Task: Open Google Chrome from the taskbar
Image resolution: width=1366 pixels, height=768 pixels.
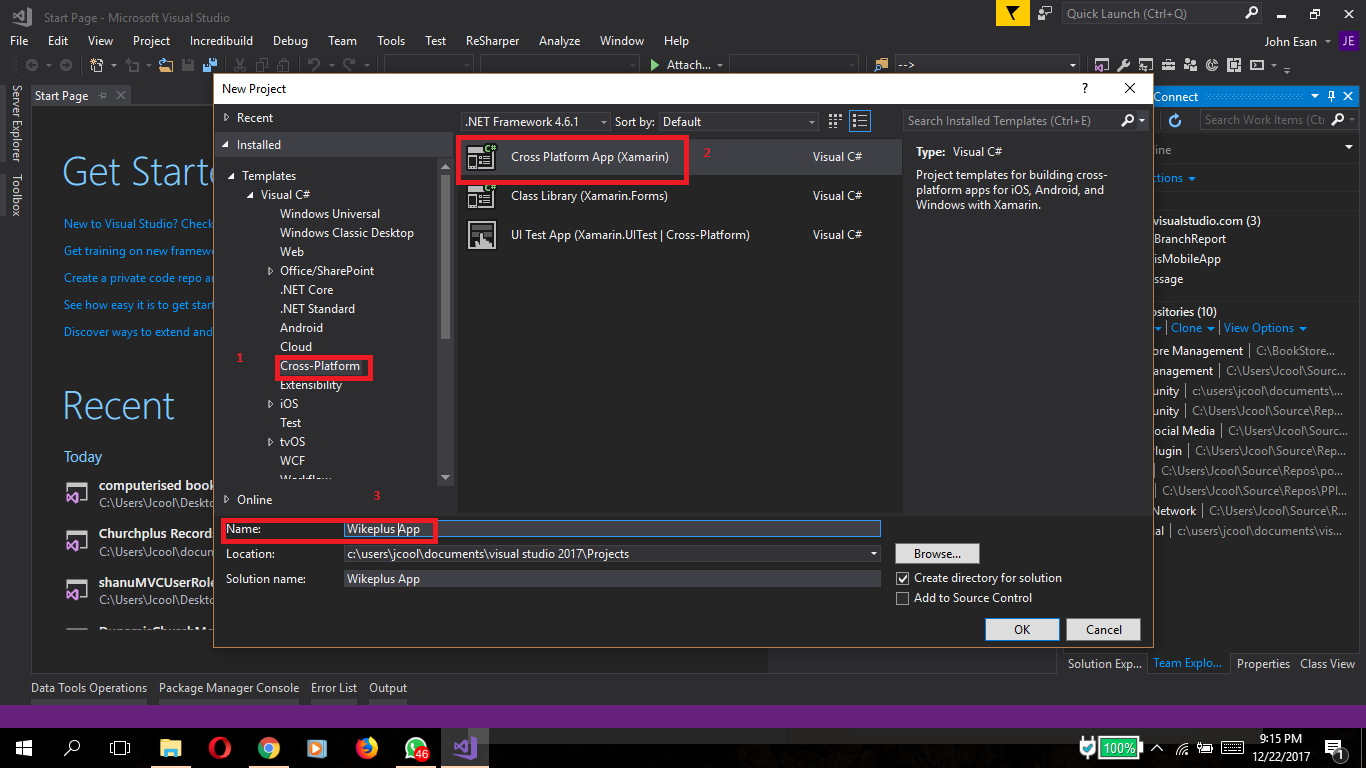Action: (x=268, y=747)
